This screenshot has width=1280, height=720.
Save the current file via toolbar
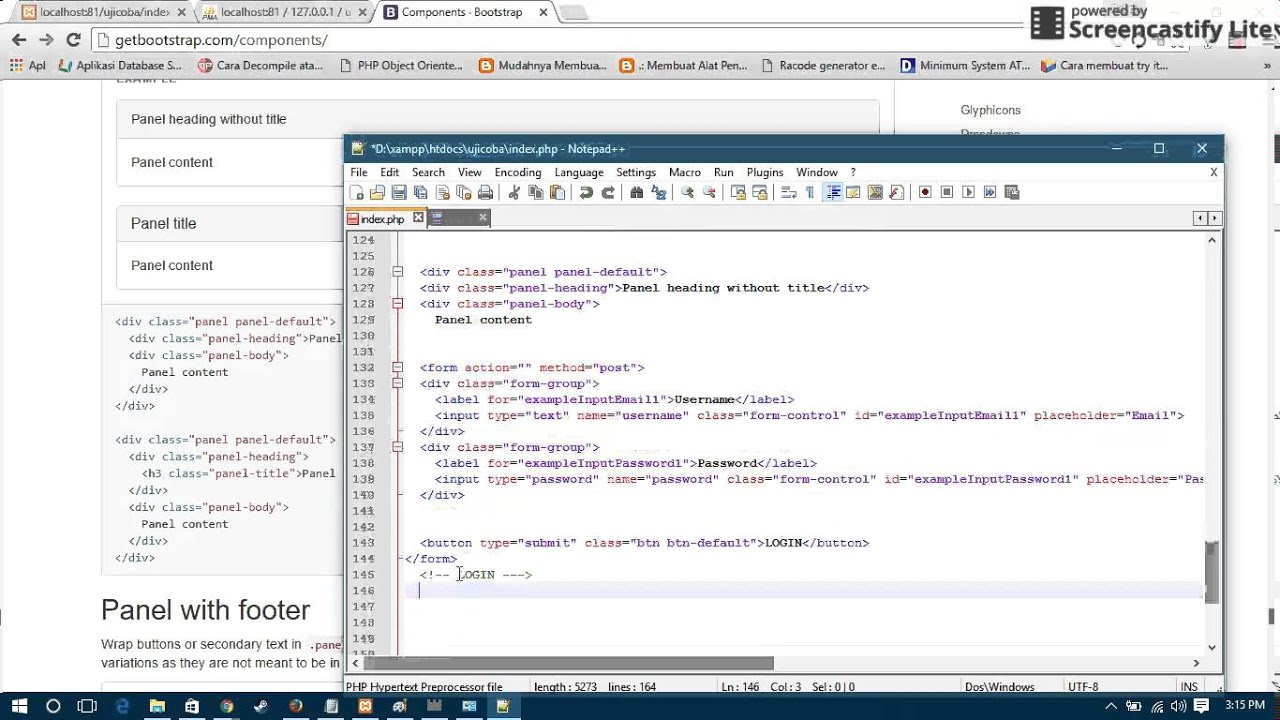point(399,192)
